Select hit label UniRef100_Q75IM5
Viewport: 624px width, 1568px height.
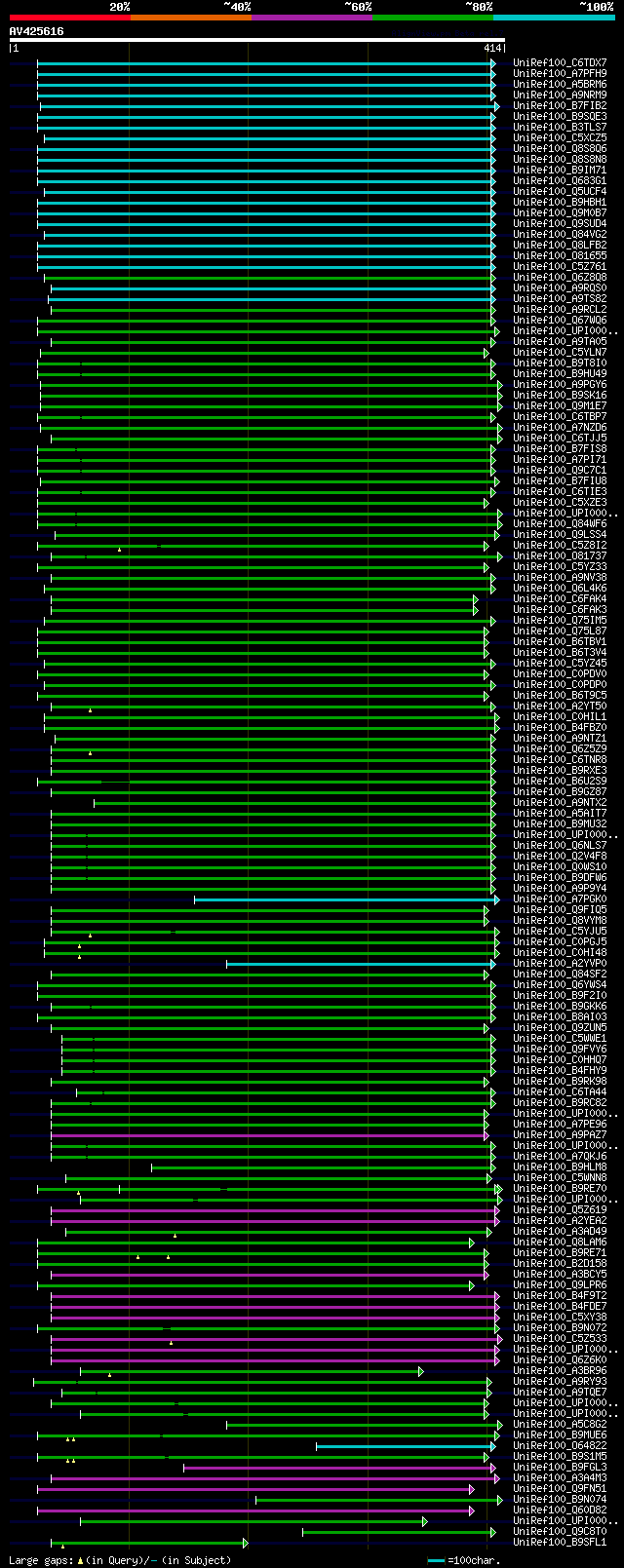[x=560, y=620]
